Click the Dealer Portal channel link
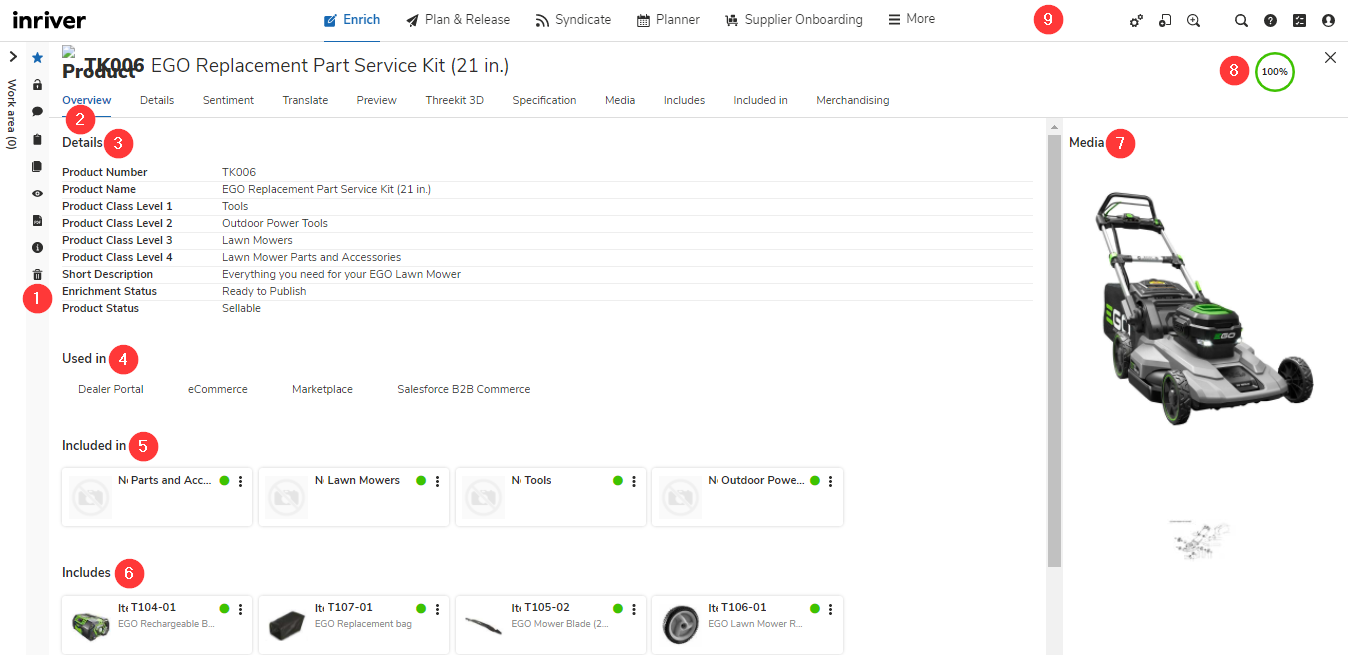1348x655 pixels. tap(111, 389)
